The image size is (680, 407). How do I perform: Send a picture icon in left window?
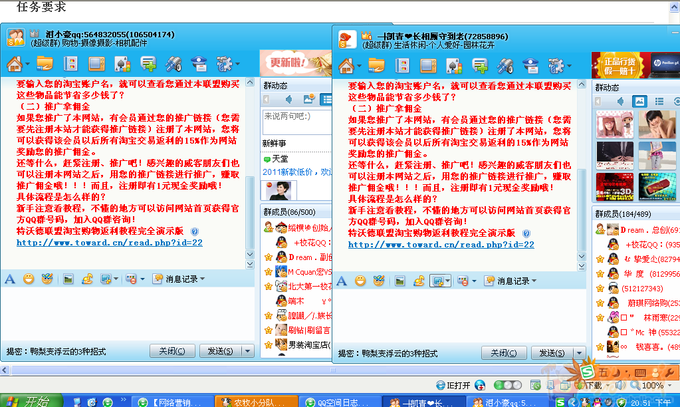[x=68, y=279]
